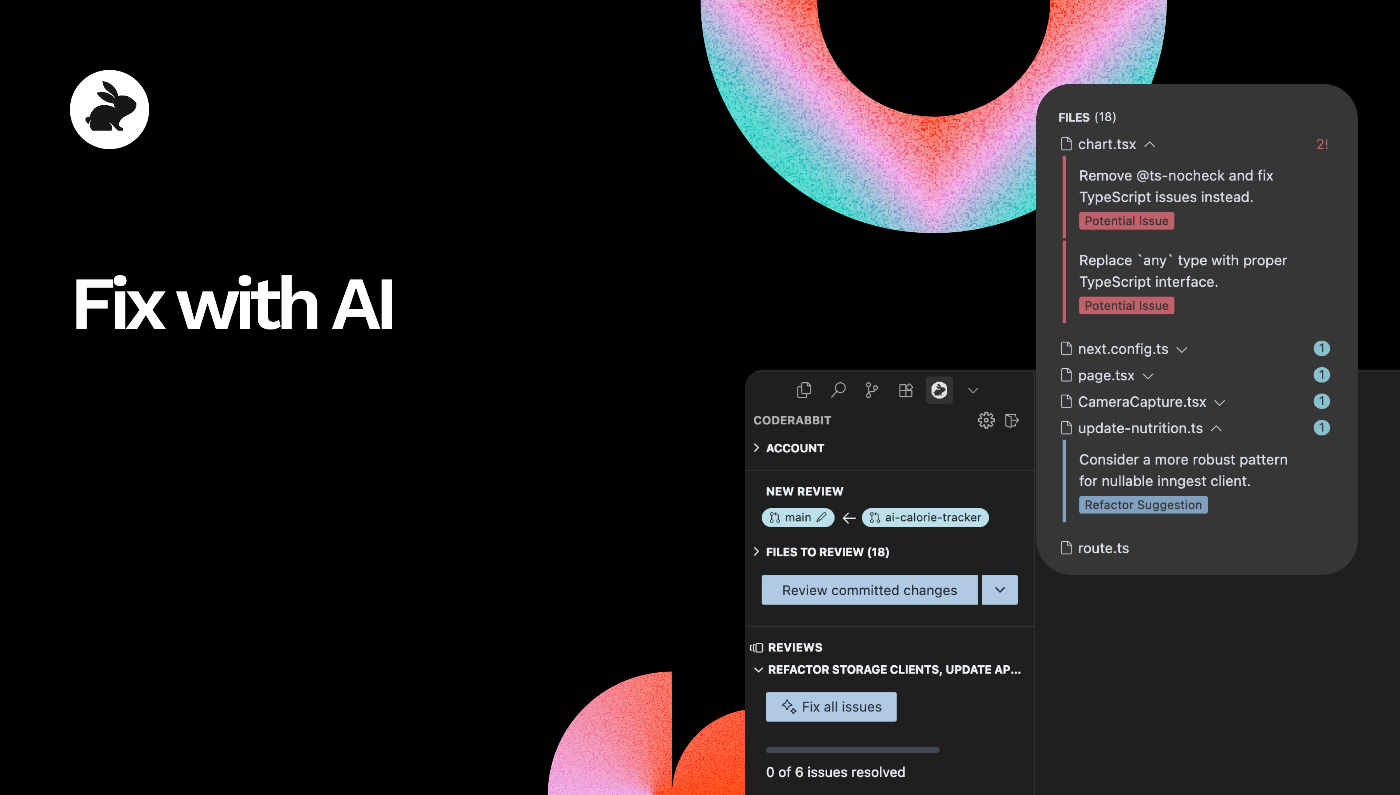Click the branch icon in ai-calorie-tracker chip

[x=875, y=517]
